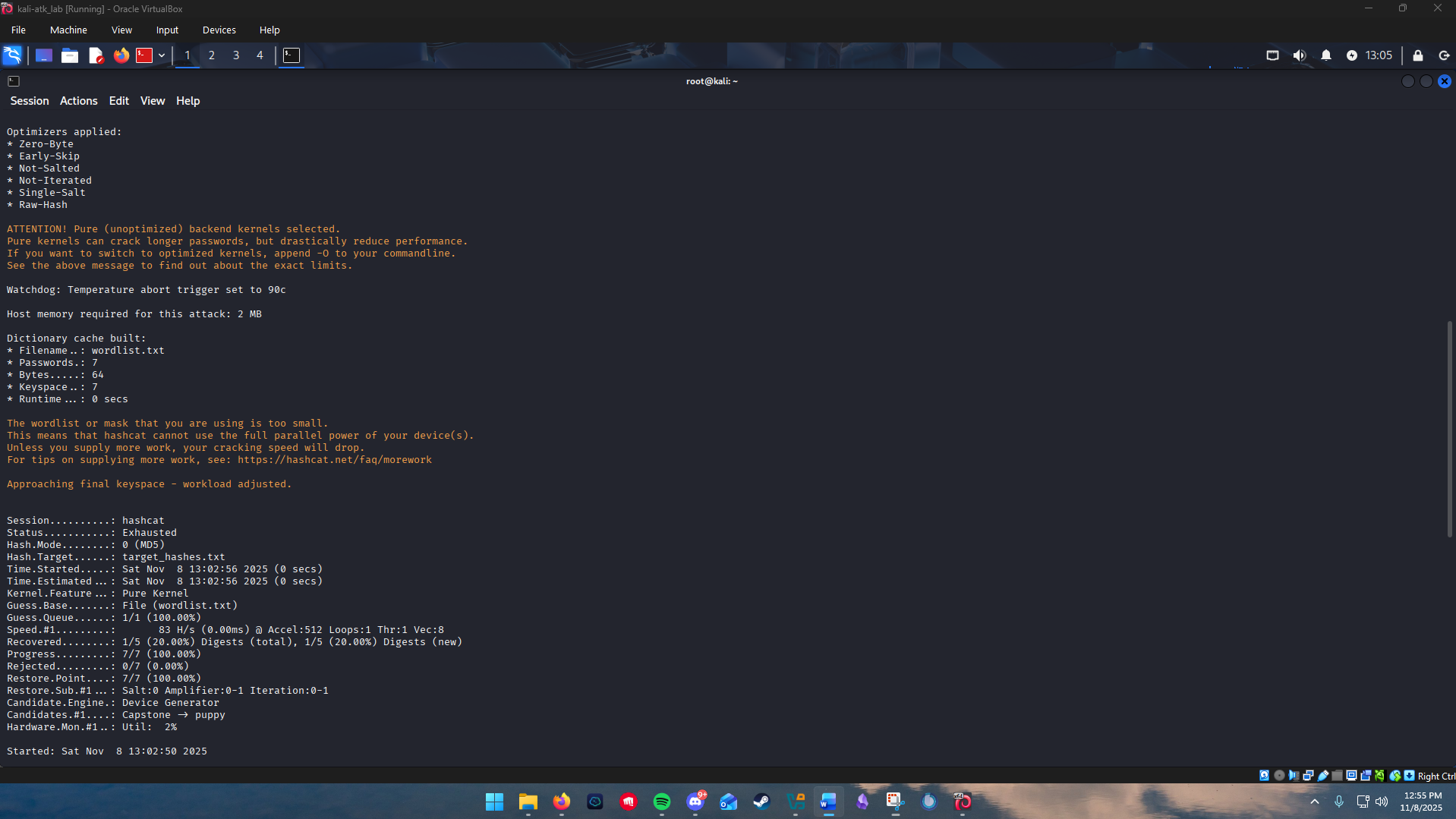Open VirtualBox Devices menu
The image size is (1456, 819).
click(x=219, y=30)
